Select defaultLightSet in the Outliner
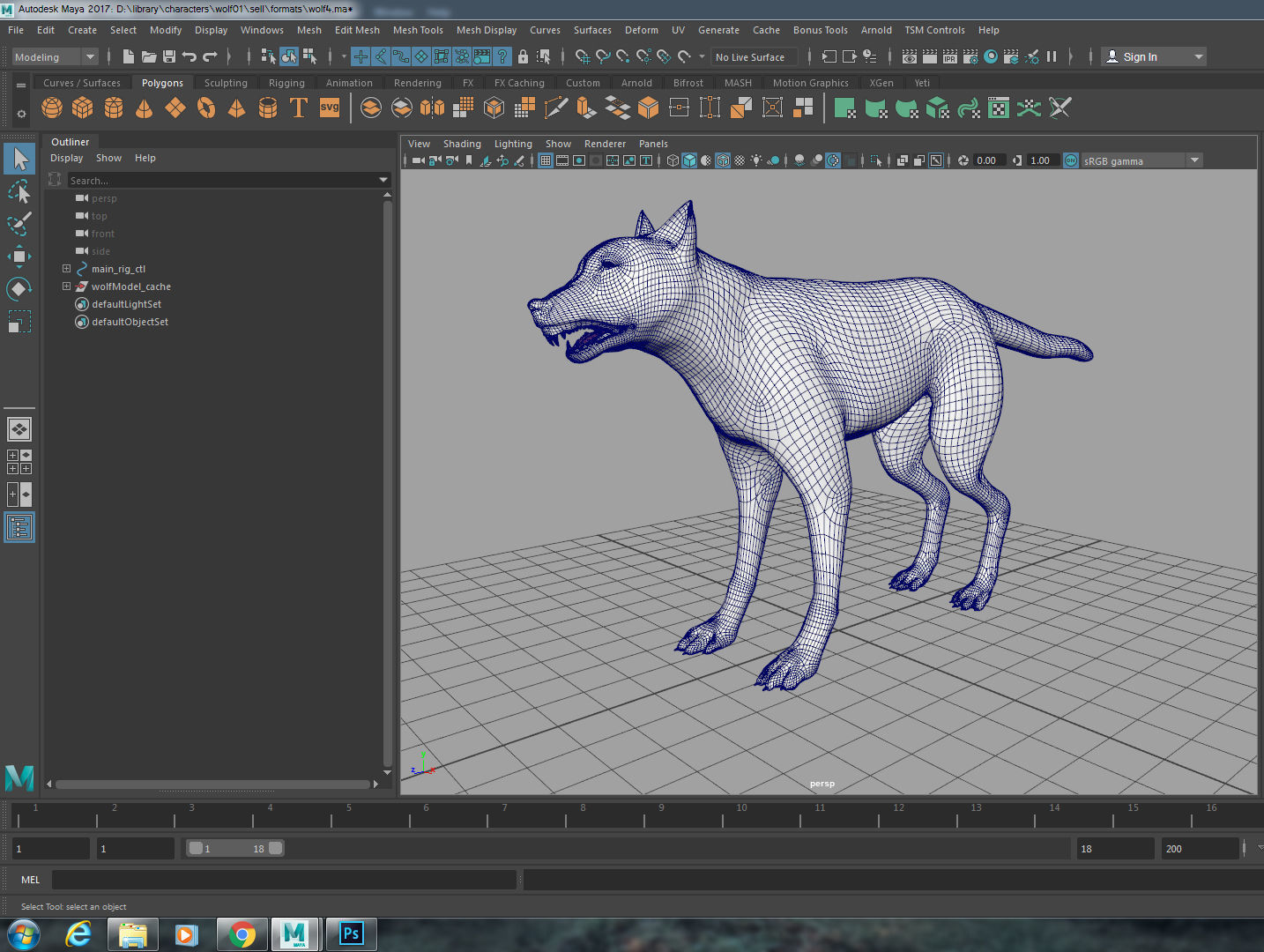Image resolution: width=1264 pixels, height=952 pixels. (126, 304)
